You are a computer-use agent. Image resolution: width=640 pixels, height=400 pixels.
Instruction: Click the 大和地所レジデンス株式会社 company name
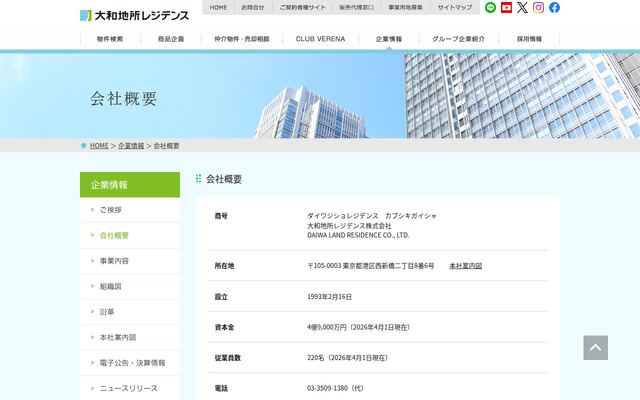pyautogui.click(x=349, y=226)
